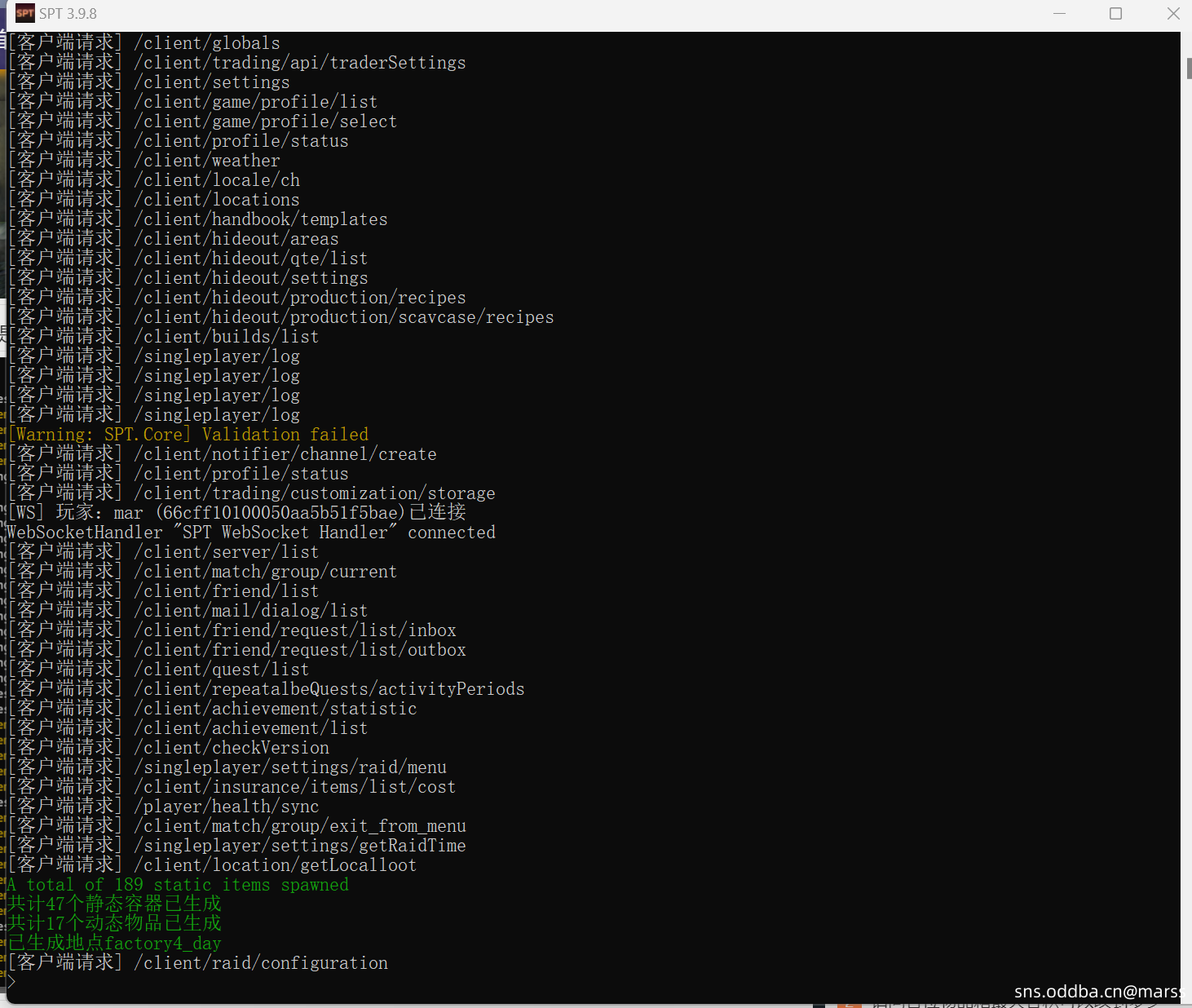Minimize the SPT 3.9.8 console window

click(x=1059, y=14)
